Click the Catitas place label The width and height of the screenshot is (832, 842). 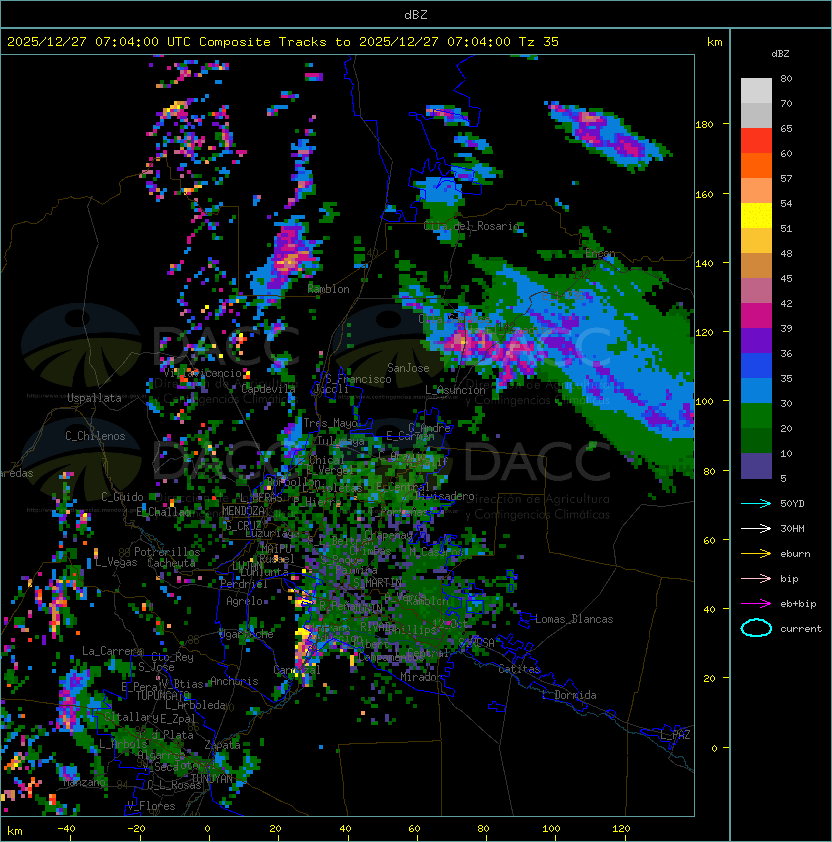coord(519,669)
